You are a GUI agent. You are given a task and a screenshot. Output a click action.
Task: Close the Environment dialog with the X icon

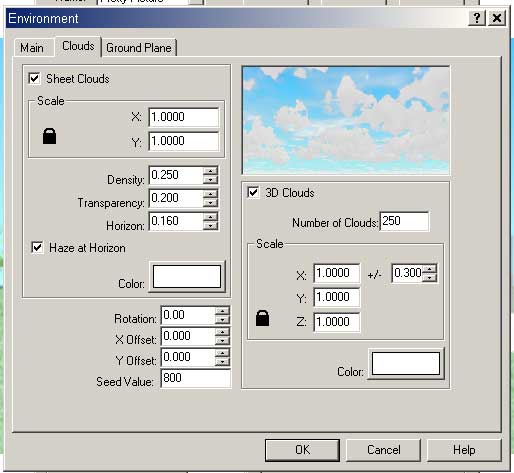[497, 18]
